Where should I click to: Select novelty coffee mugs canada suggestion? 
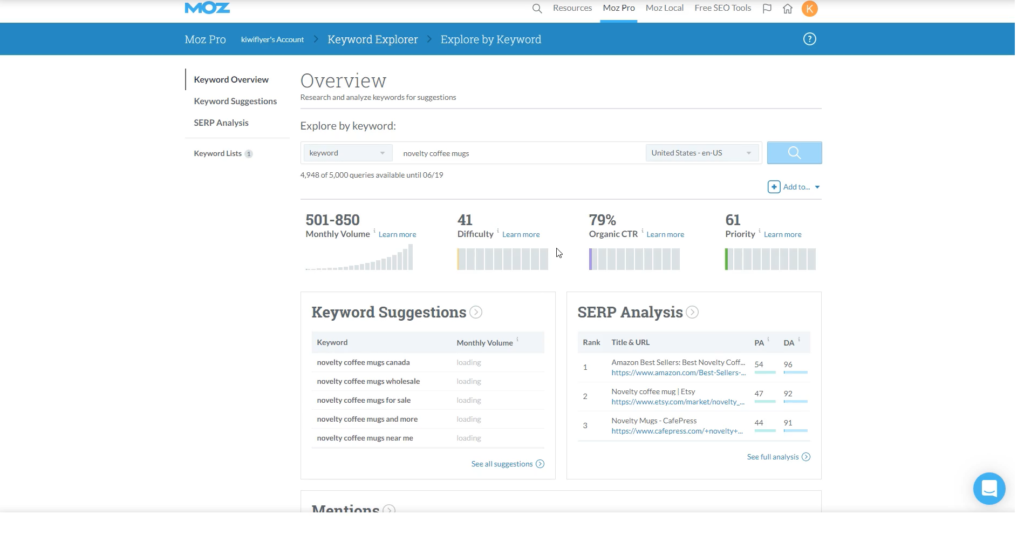[363, 363]
